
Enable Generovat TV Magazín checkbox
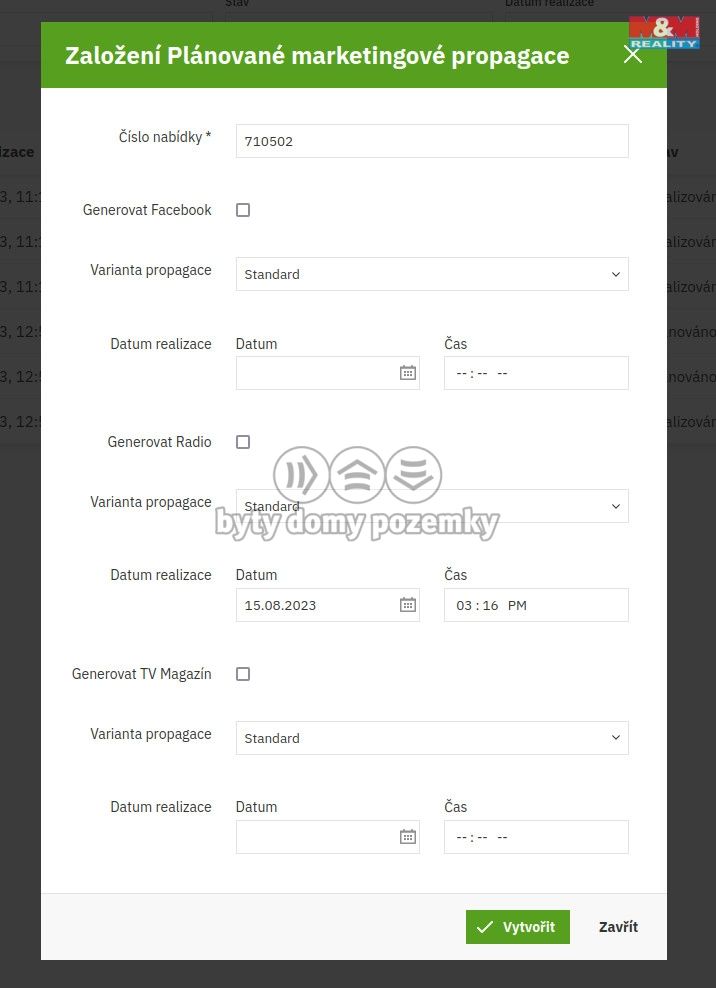pyautogui.click(x=243, y=674)
